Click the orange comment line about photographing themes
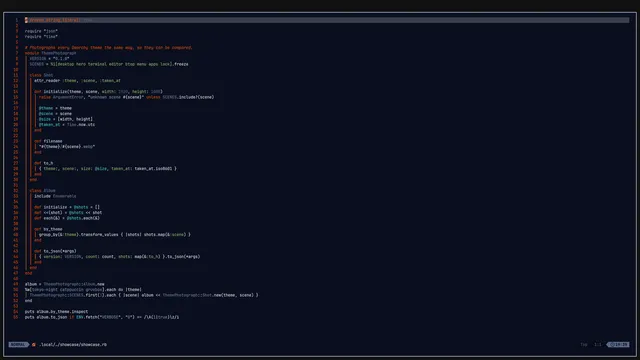640x360 pixels. pos(109,47)
